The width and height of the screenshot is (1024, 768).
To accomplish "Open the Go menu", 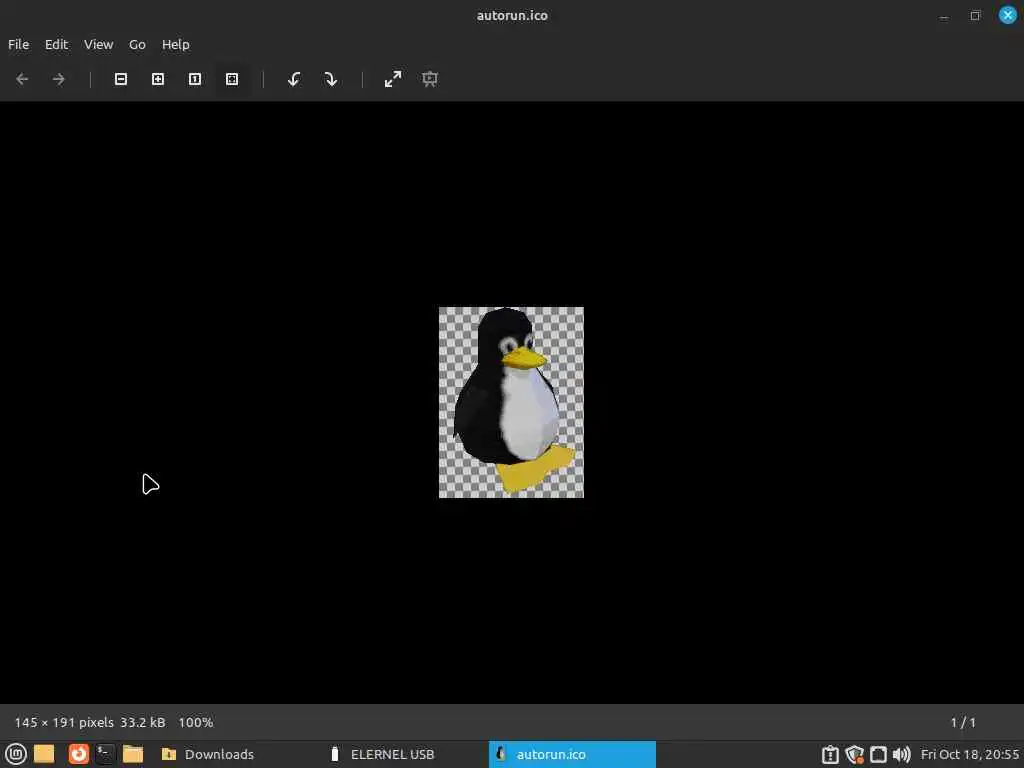I will tap(137, 44).
